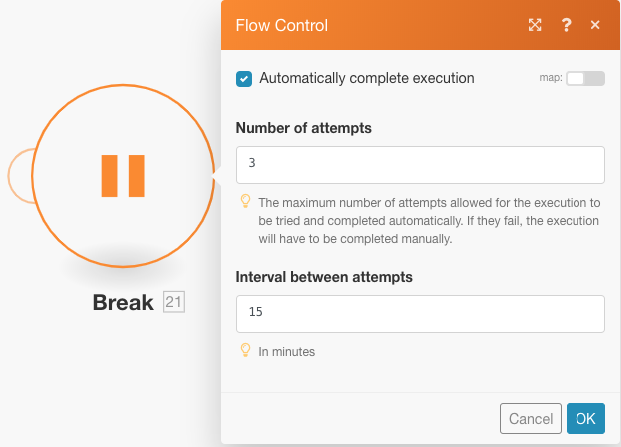Image resolution: width=621 pixels, height=447 pixels.
Task: Confirm settings with the OK button
Action: pos(586,418)
